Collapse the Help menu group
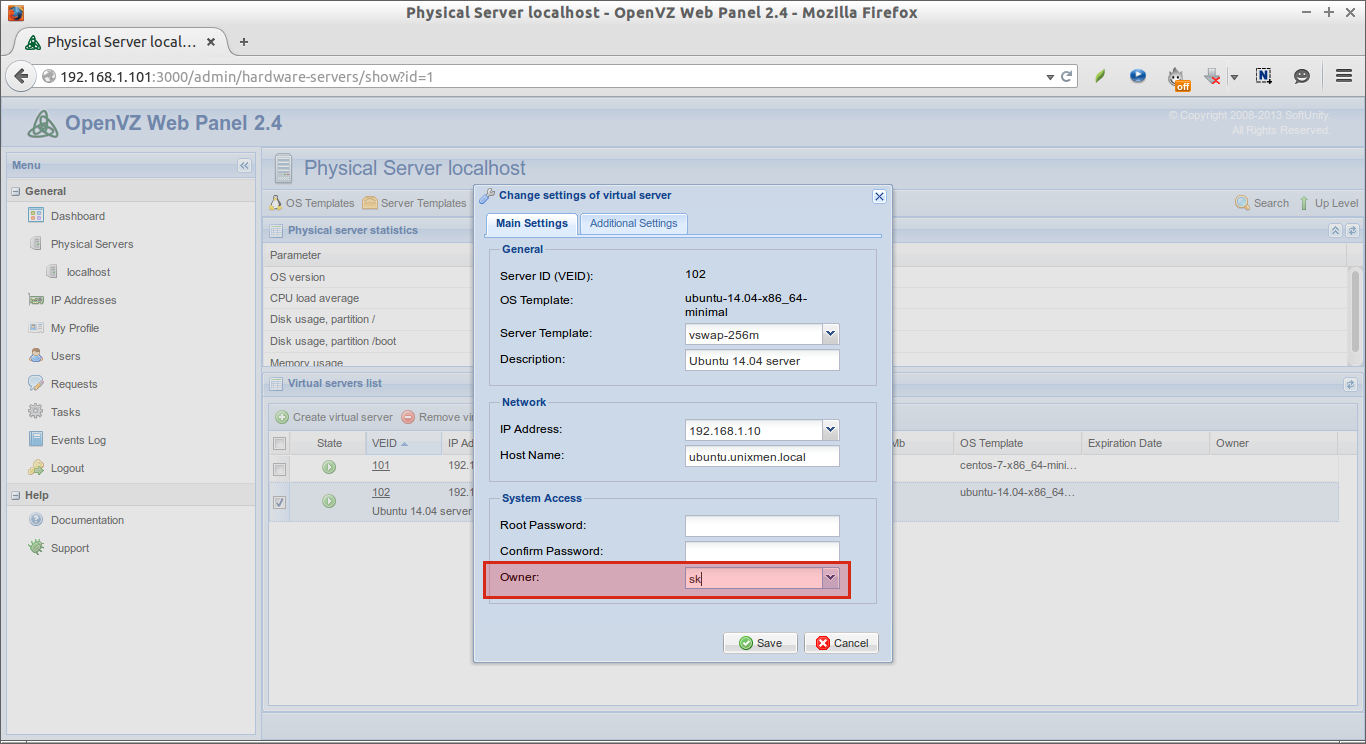The image size is (1366, 744). click(16, 495)
